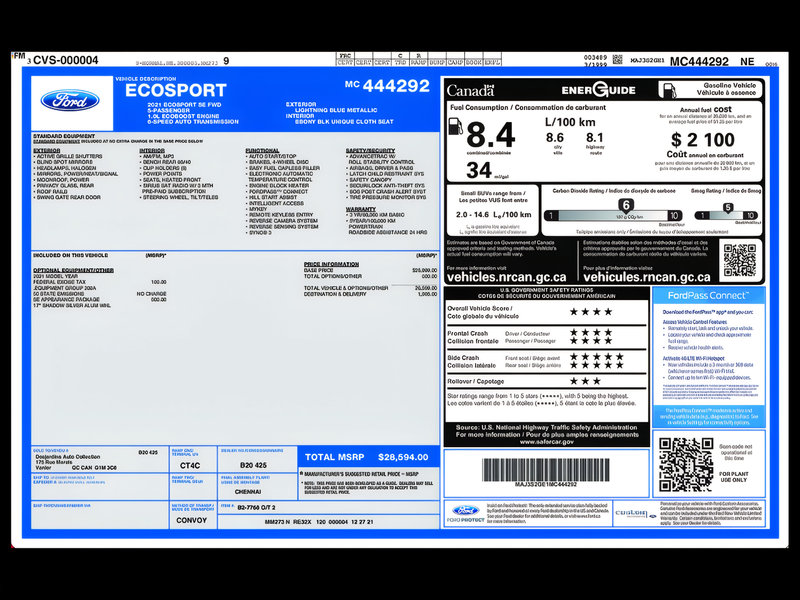Click the Rollover / Capotage rating row

tap(545, 381)
